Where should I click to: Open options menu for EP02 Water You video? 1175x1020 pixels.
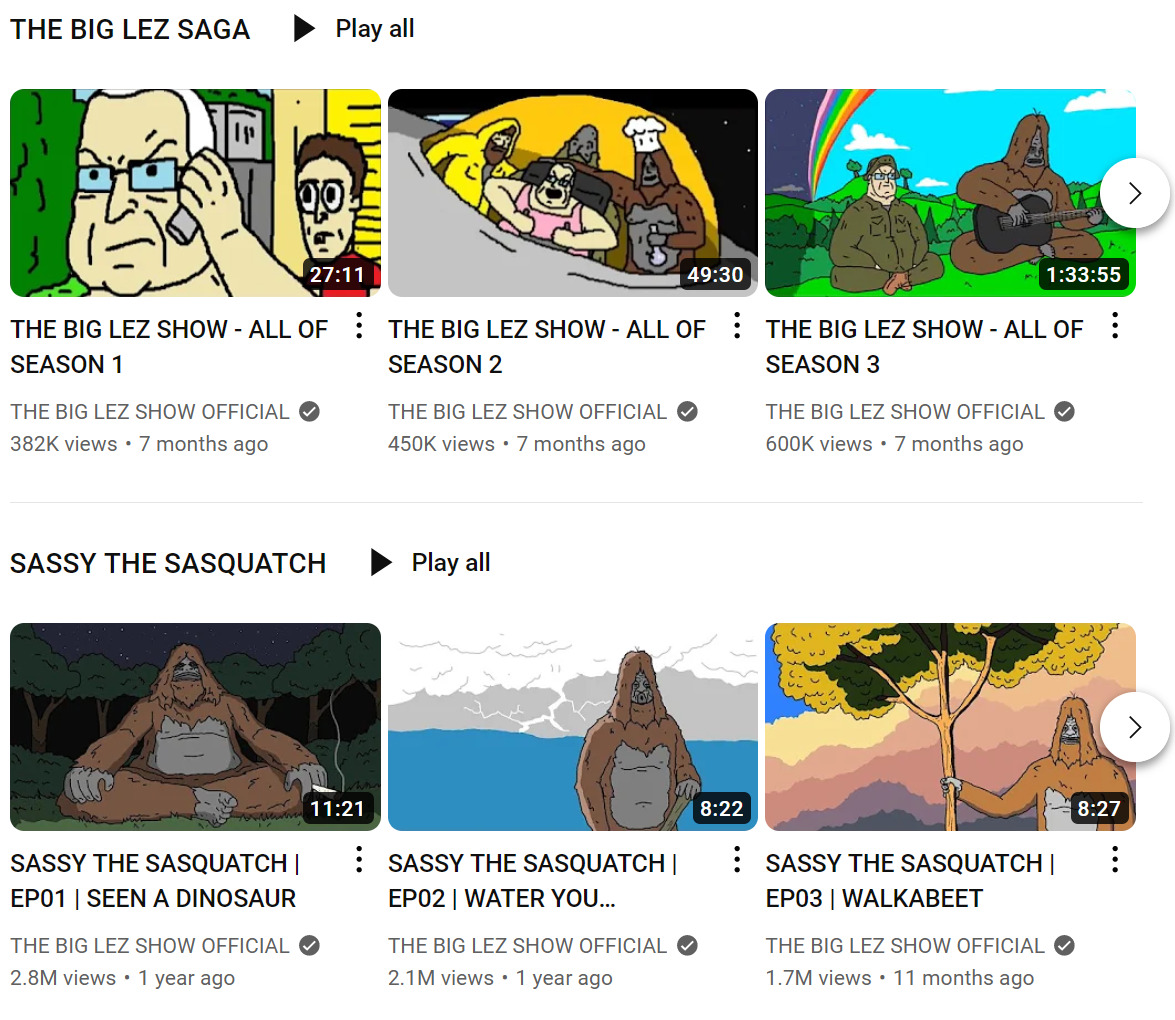737,860
